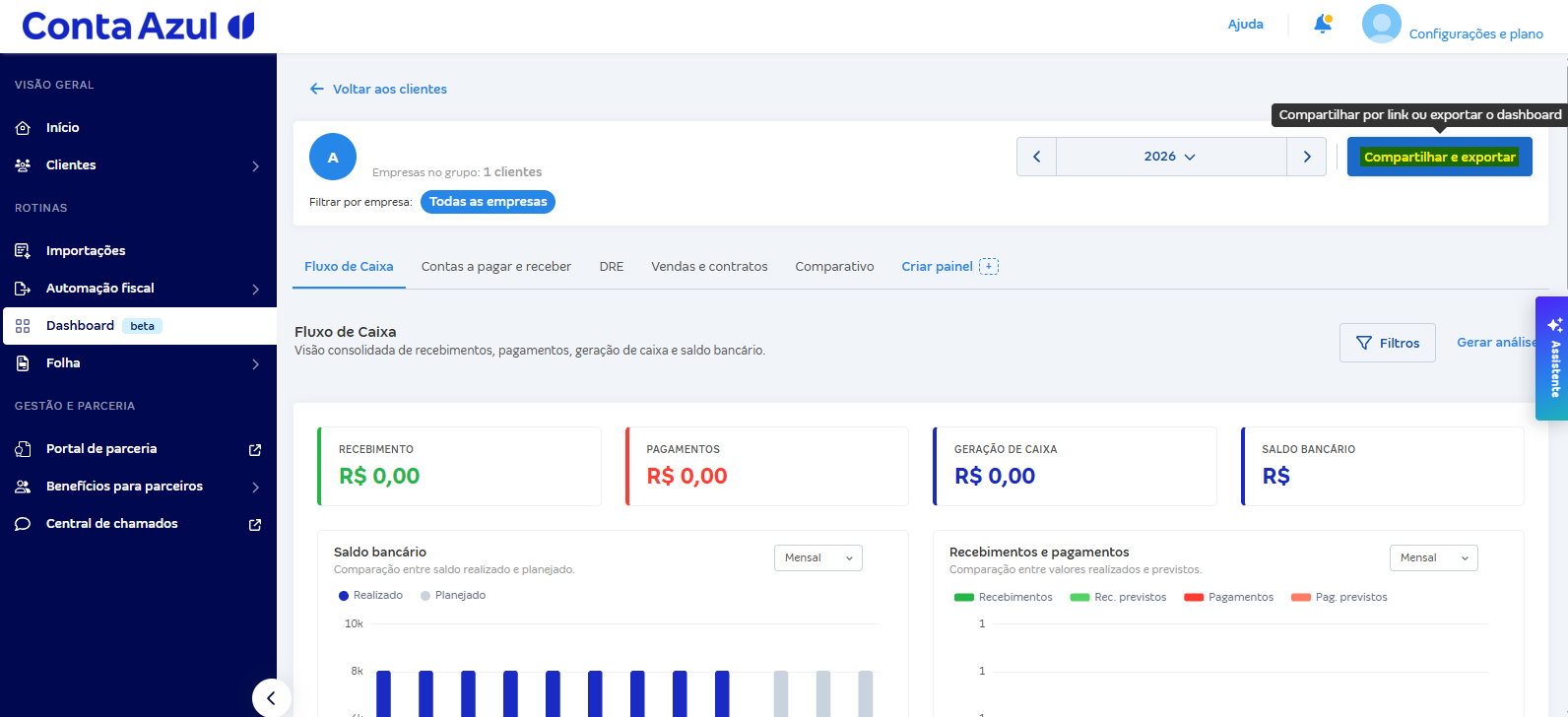Image resolution: width=1568 pixels, height=717 pixels.
Task: Open the Saldo bancário Mensal dropdown
Action: coord(818,558)
